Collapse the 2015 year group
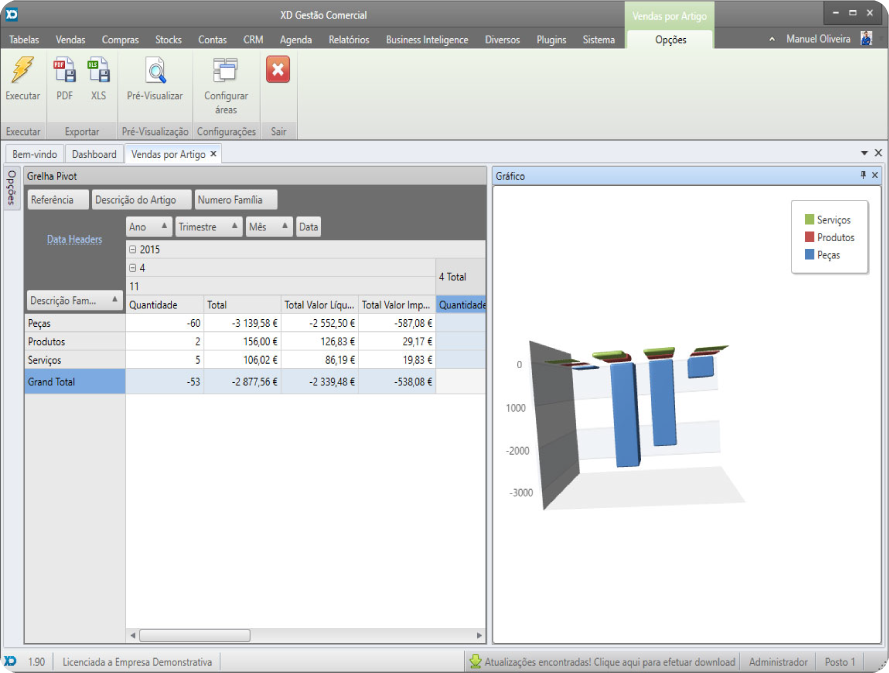This screenshot has width=889, height=673. 133,250
